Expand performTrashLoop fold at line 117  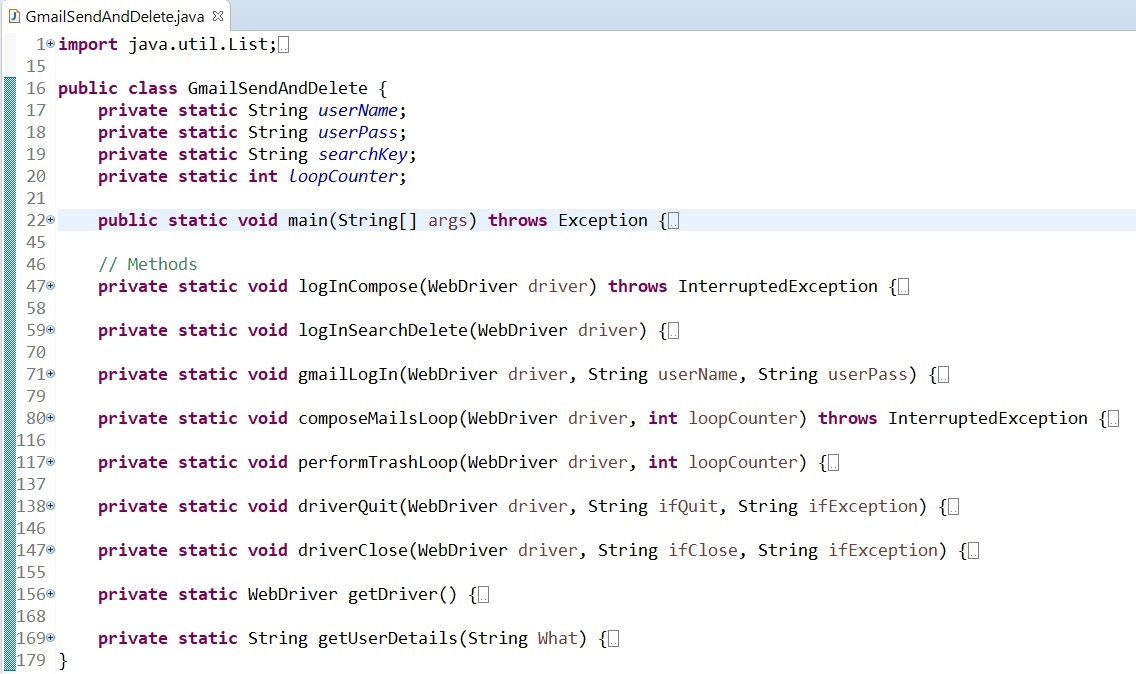(50, 462)
